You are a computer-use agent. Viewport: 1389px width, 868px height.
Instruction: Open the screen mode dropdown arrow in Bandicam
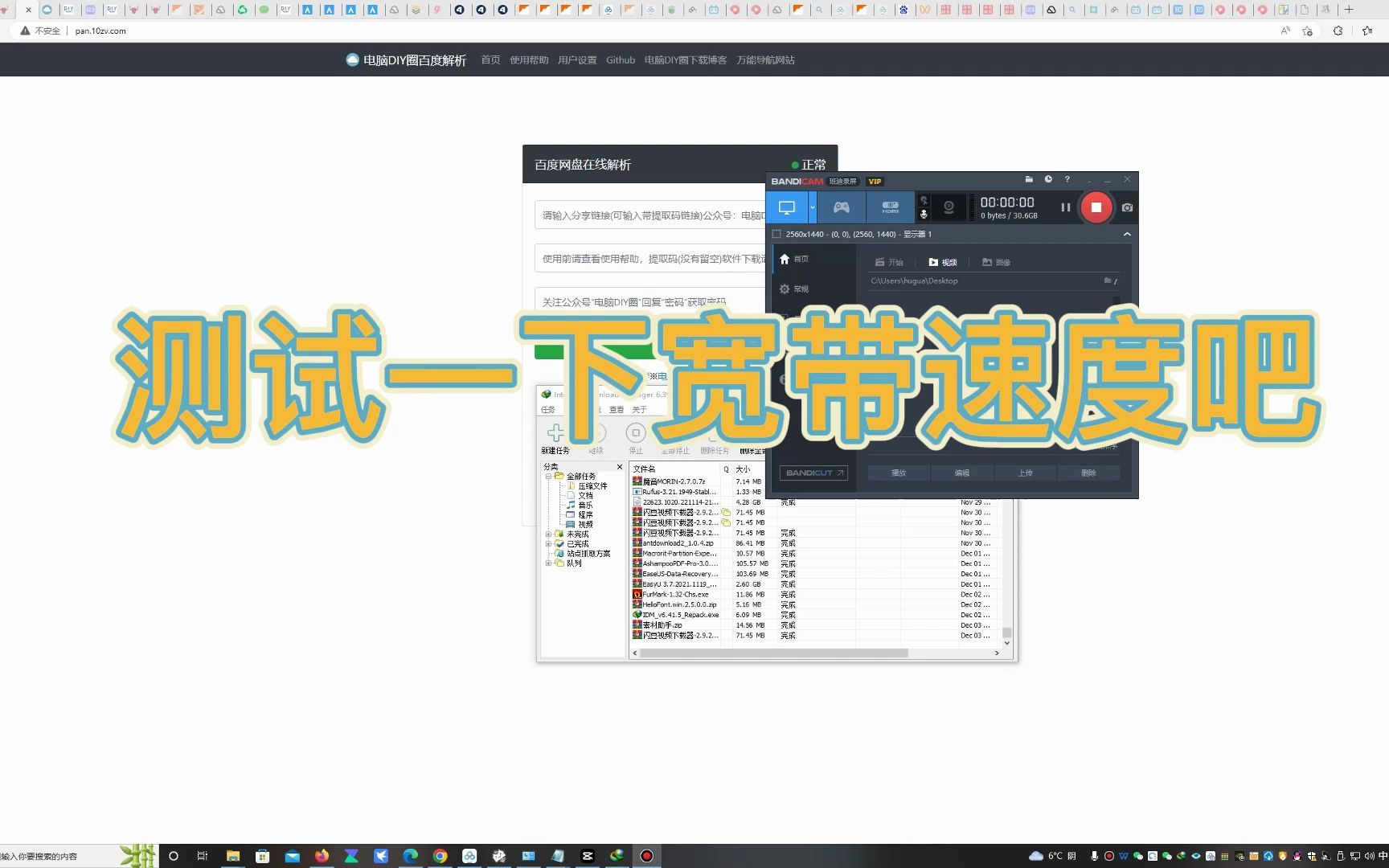pyautogui.click(x=813, y=207)
